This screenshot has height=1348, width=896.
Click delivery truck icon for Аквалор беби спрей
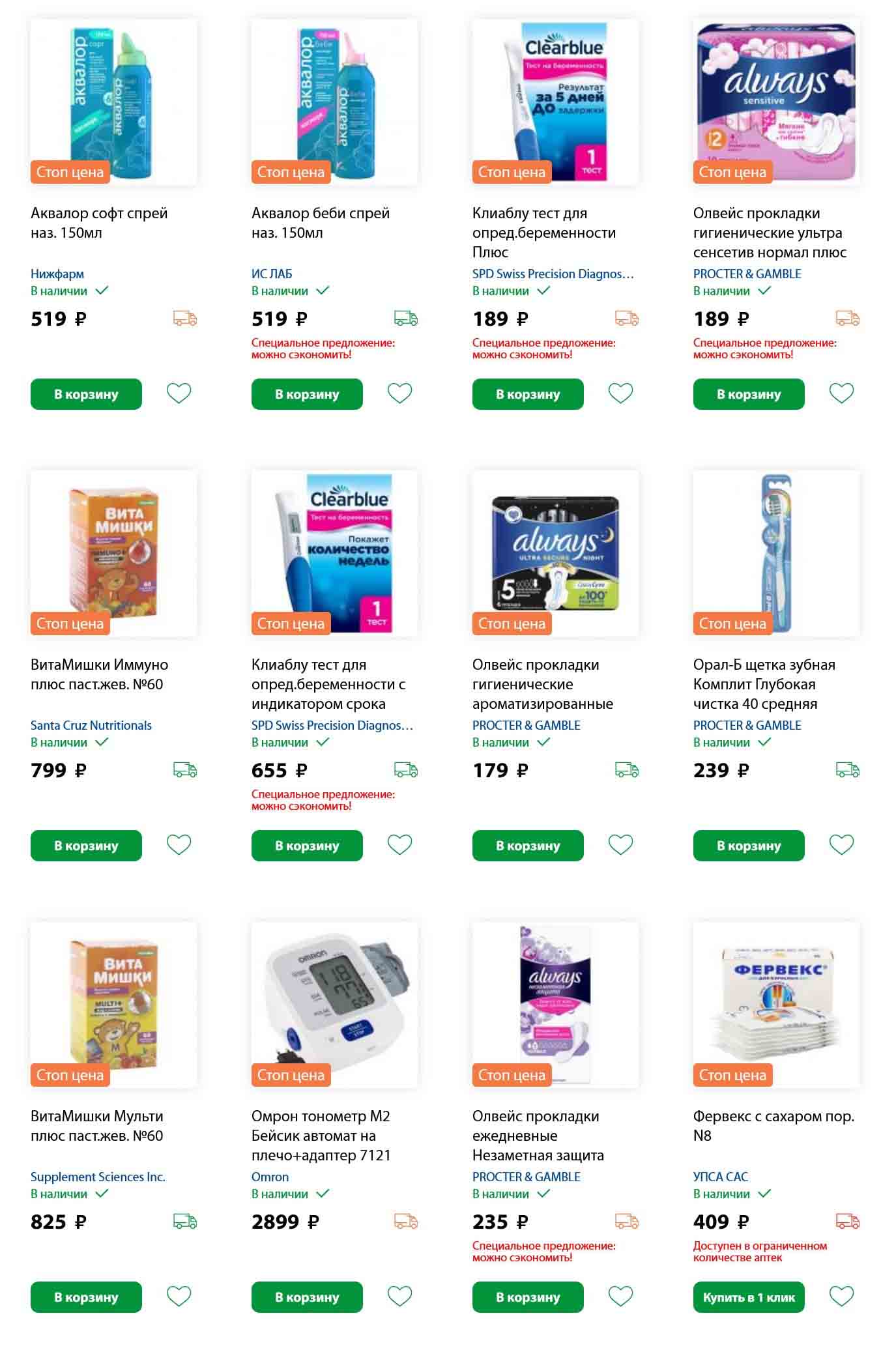(x=406, y=319)
